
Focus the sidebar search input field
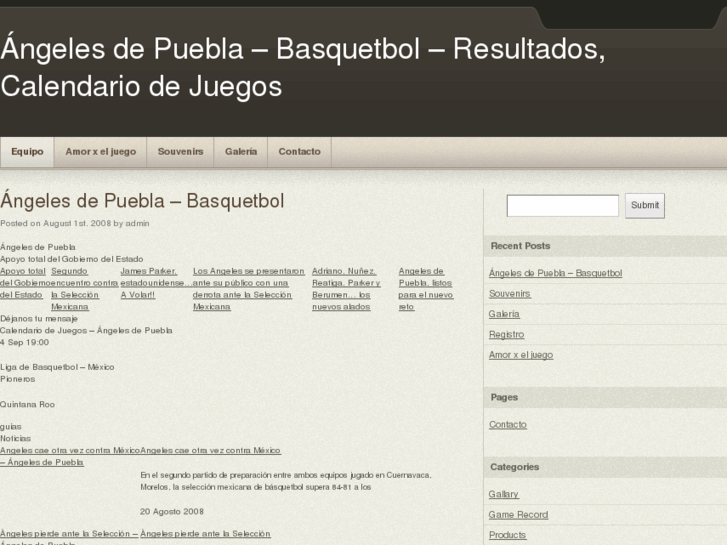[562, 205]
